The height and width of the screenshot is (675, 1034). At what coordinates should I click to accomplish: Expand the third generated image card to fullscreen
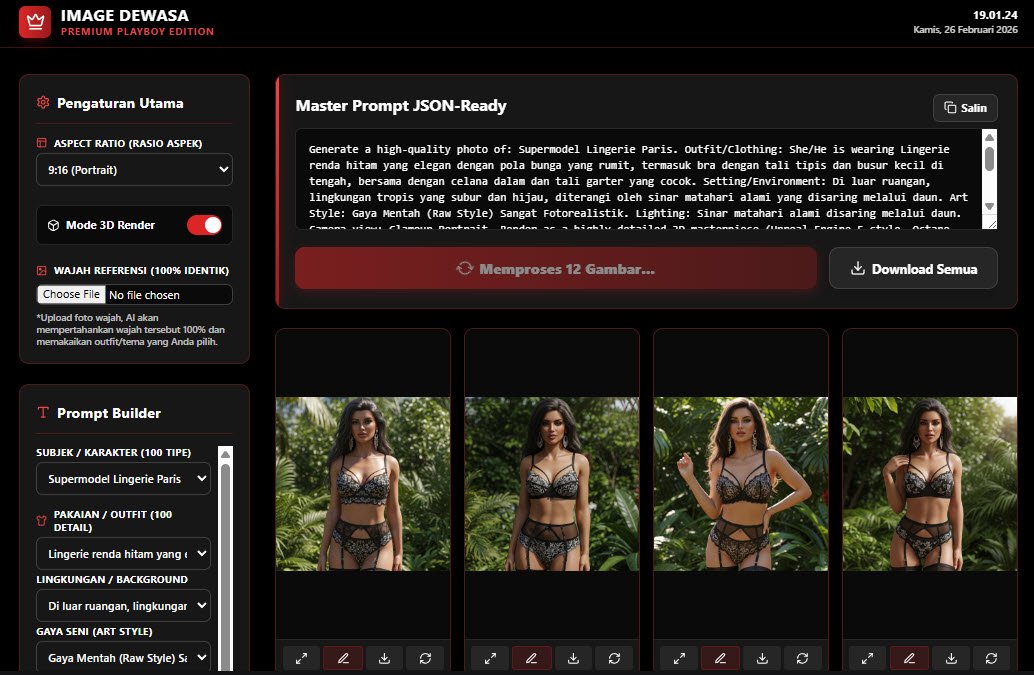[679, 658]
